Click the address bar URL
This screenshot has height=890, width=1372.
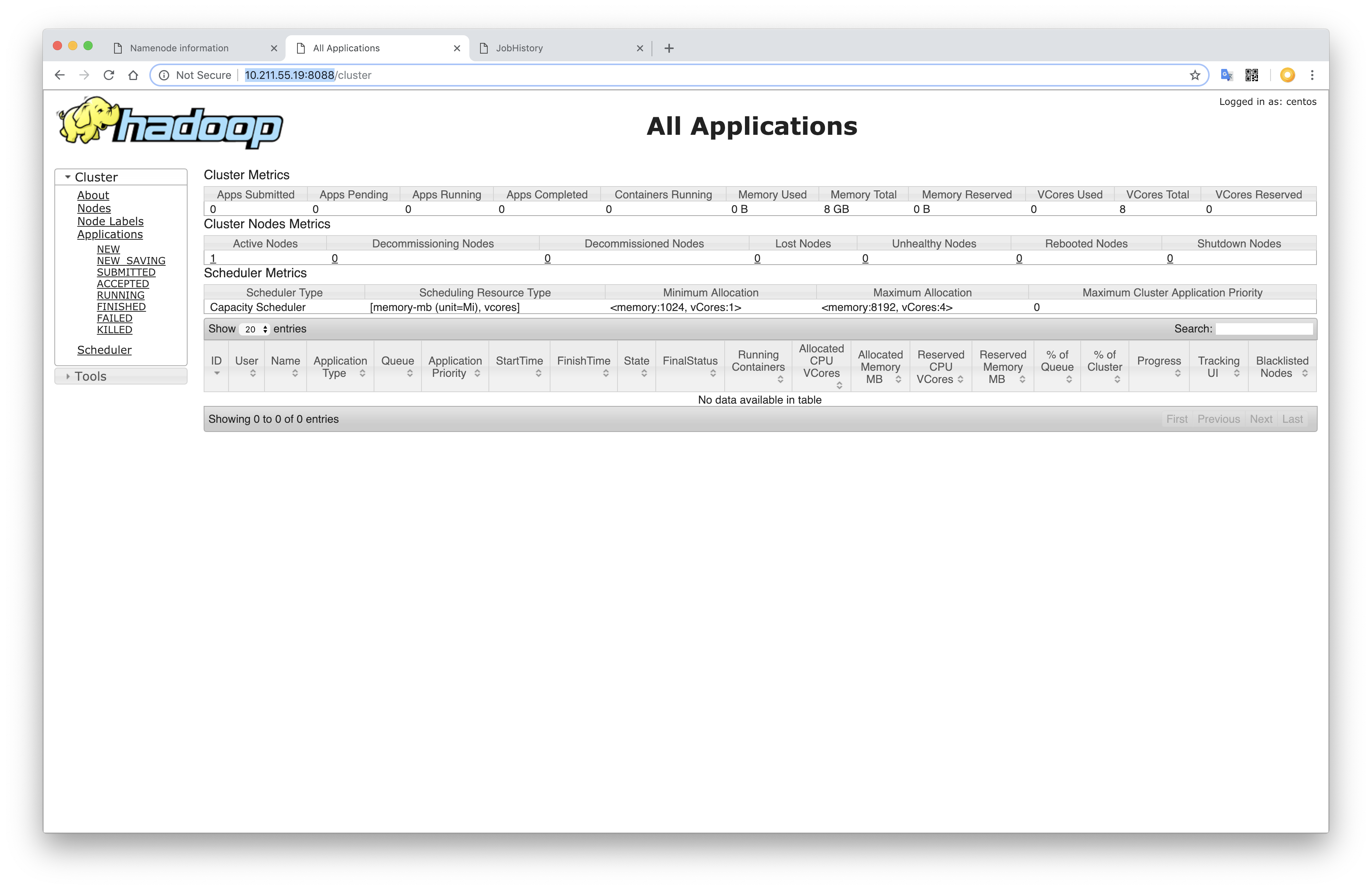308,75
